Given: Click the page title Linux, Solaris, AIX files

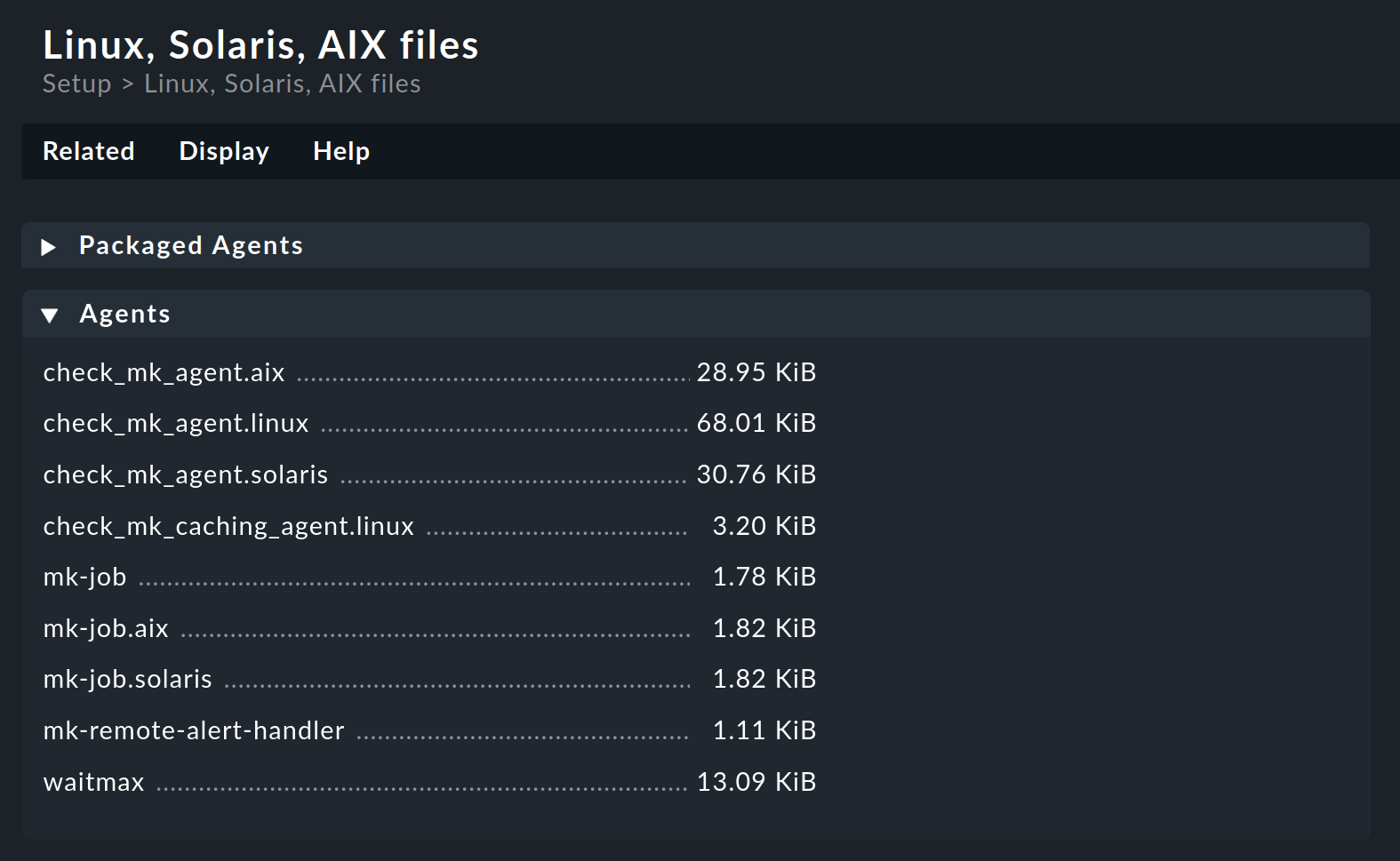Looking at the screenshot, I should [260, 44].
